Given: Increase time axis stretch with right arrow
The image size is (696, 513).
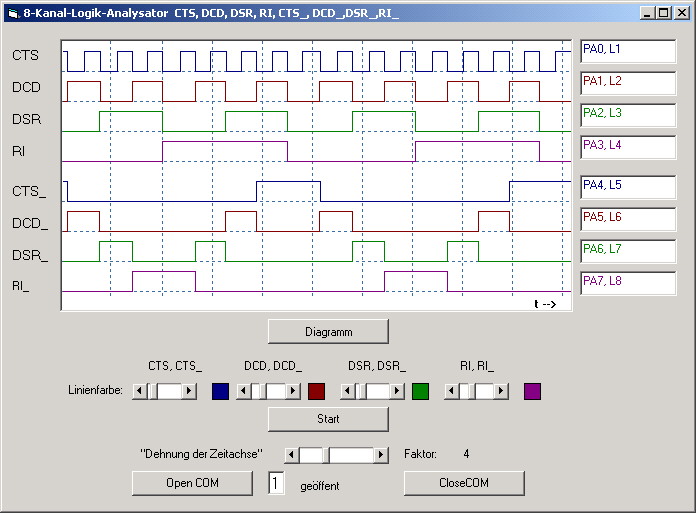Looking at the screenshot, I should pos(381,455).
